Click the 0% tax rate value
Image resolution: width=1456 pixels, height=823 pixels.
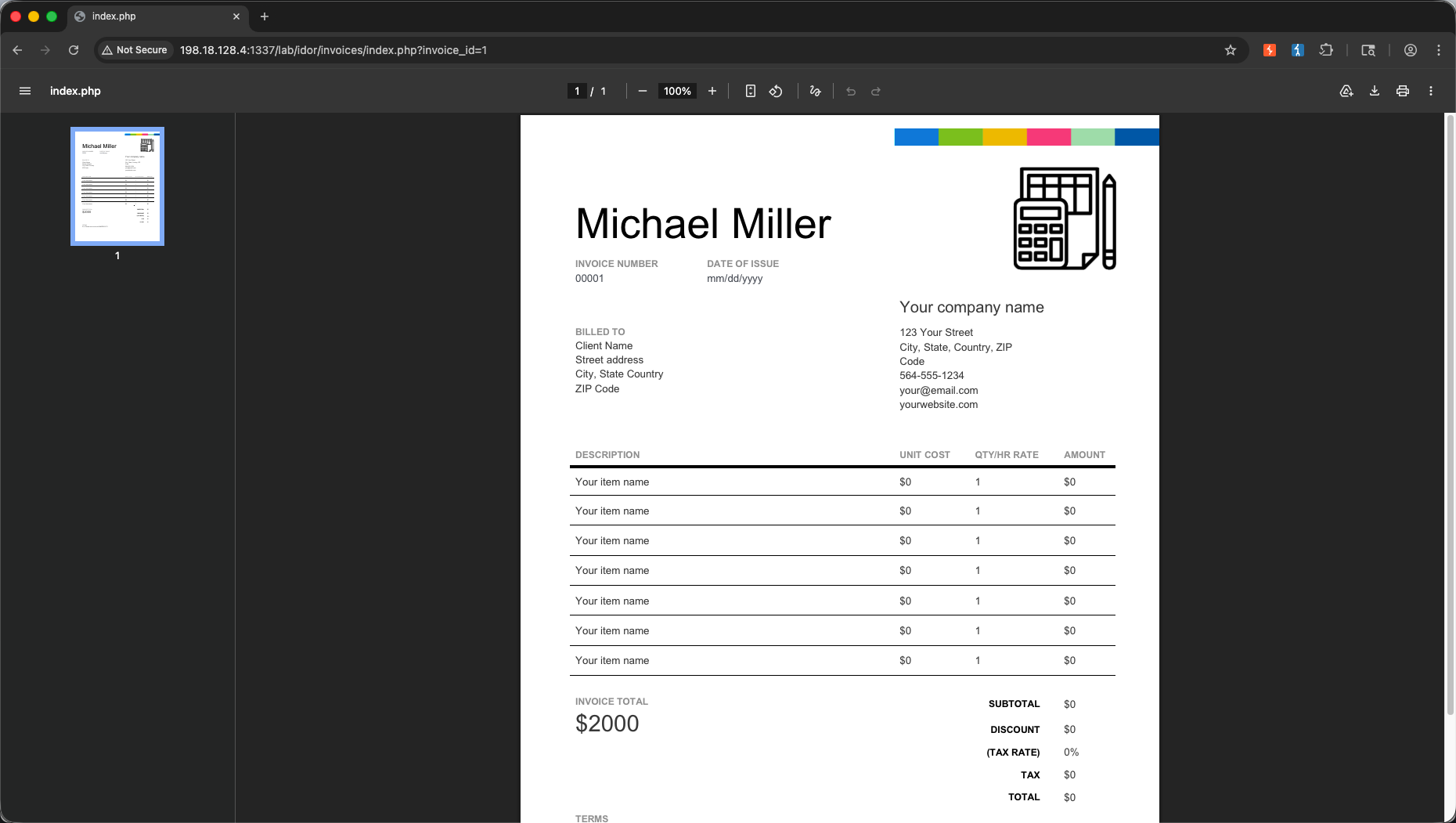coord(1071,753)
